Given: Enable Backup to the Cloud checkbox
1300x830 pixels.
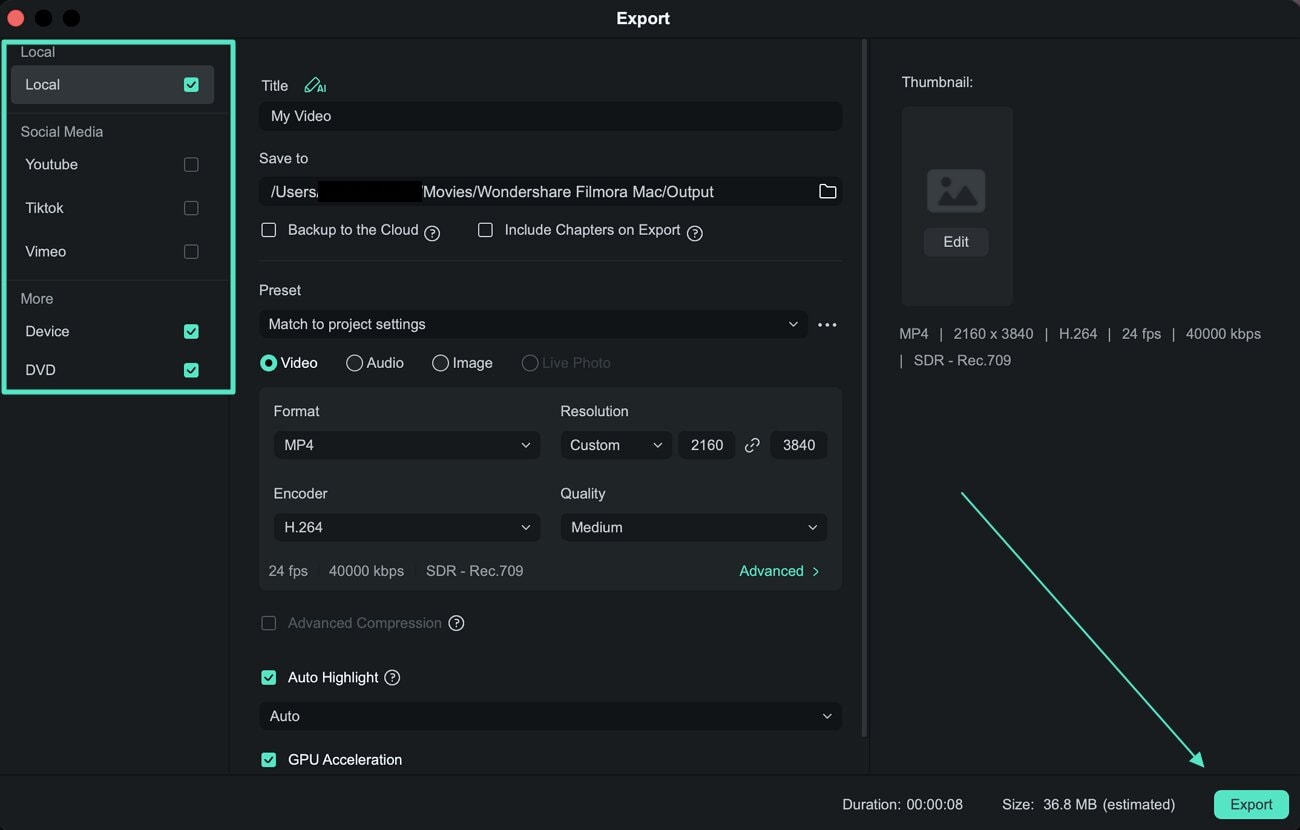Looking at the screenshot, I should [268, 230].
